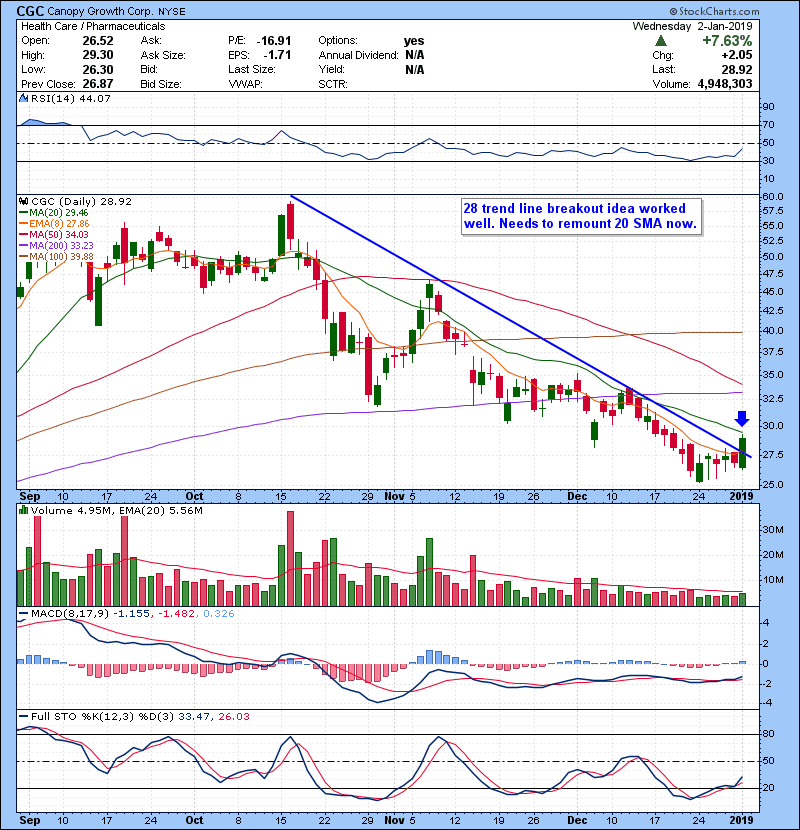Click the percent change +7.63%
The height and width of the screenshot is (830, 800).
[x=727, y=41]
